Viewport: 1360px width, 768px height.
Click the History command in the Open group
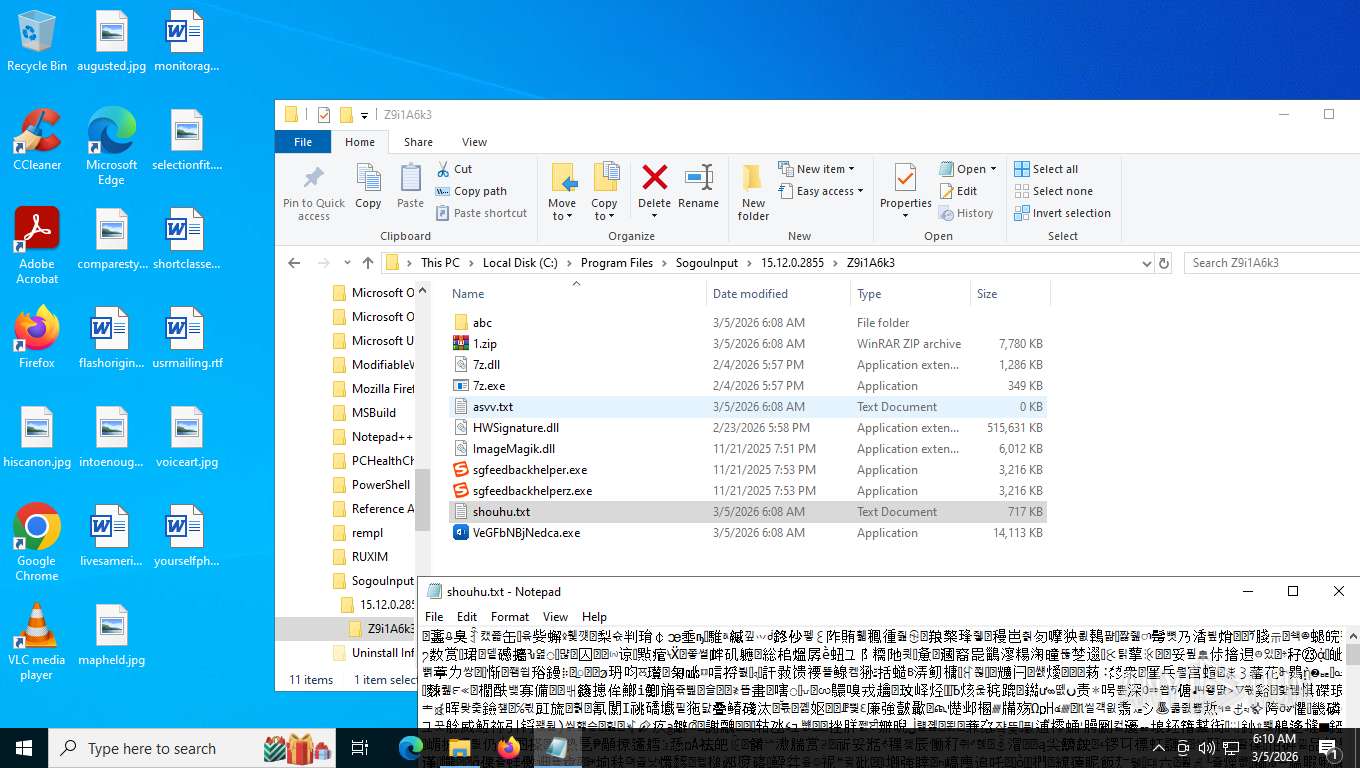(x=966, y=213)
